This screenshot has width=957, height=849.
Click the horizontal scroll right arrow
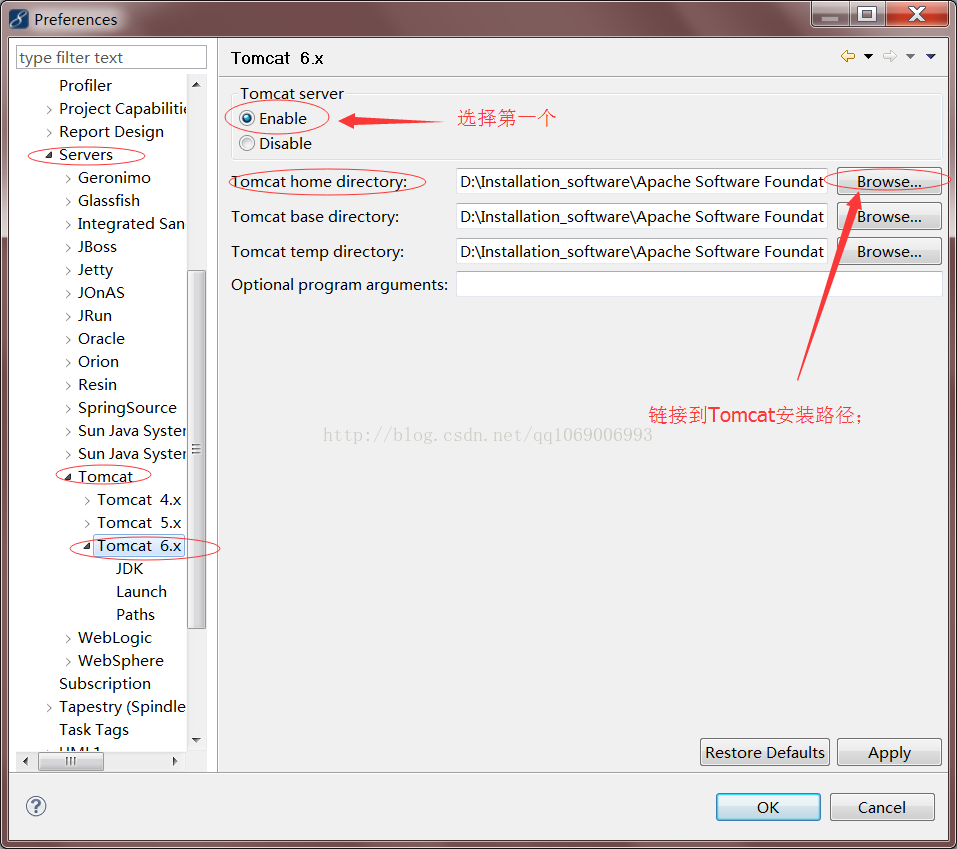click(x=176, y=761)
